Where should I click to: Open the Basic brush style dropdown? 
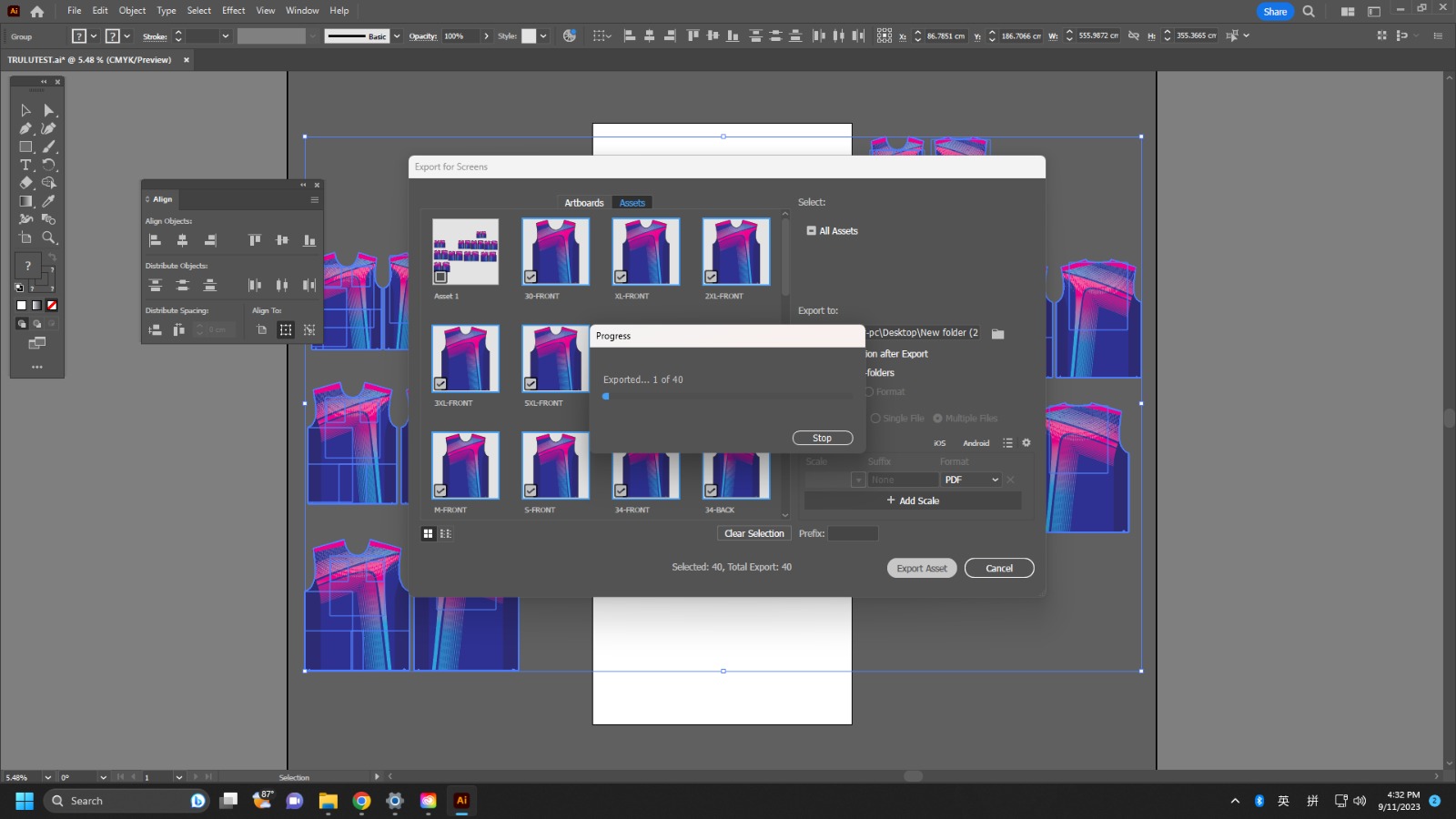pos(396,35)
